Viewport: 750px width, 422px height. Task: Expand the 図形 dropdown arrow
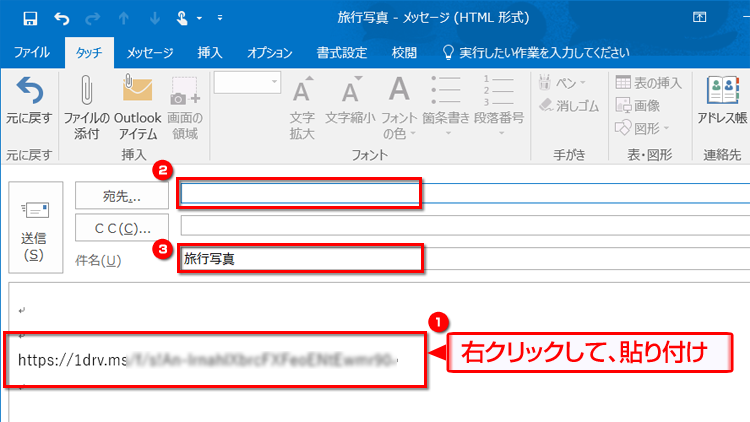click(x=666, y=128)
